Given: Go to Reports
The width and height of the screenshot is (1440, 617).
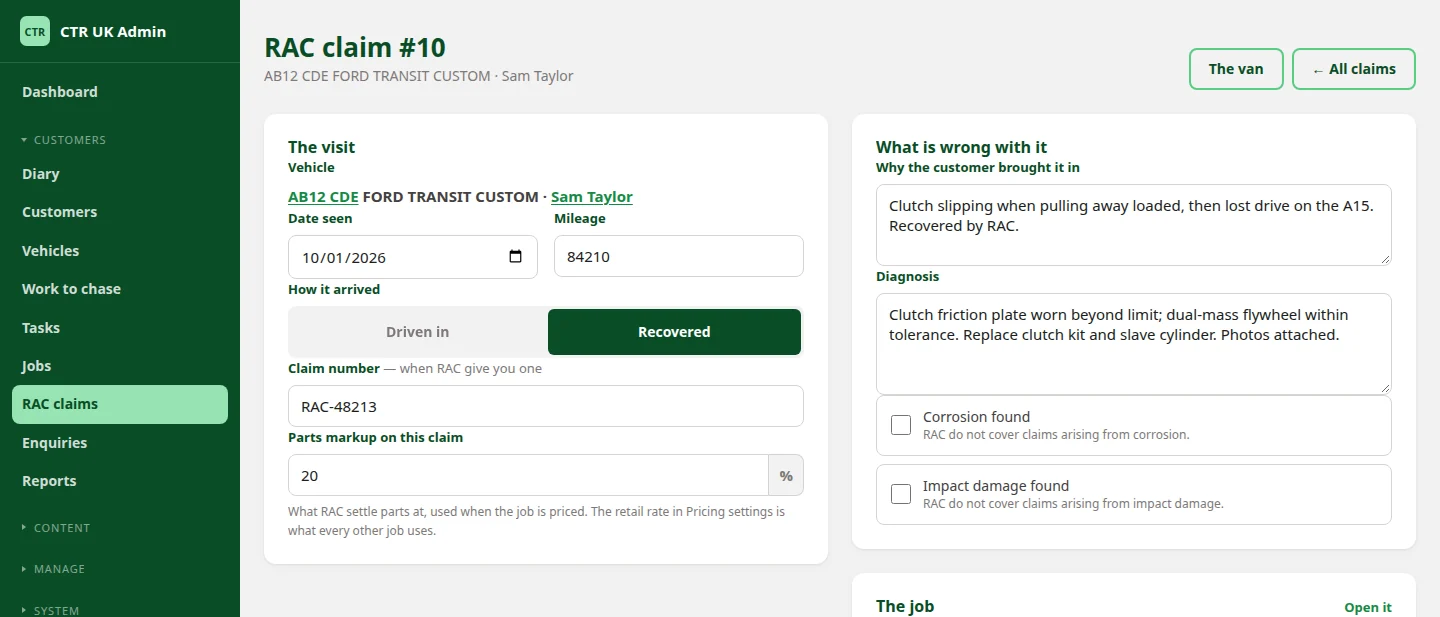Looking at the screenshot, I should coord(120,481).
